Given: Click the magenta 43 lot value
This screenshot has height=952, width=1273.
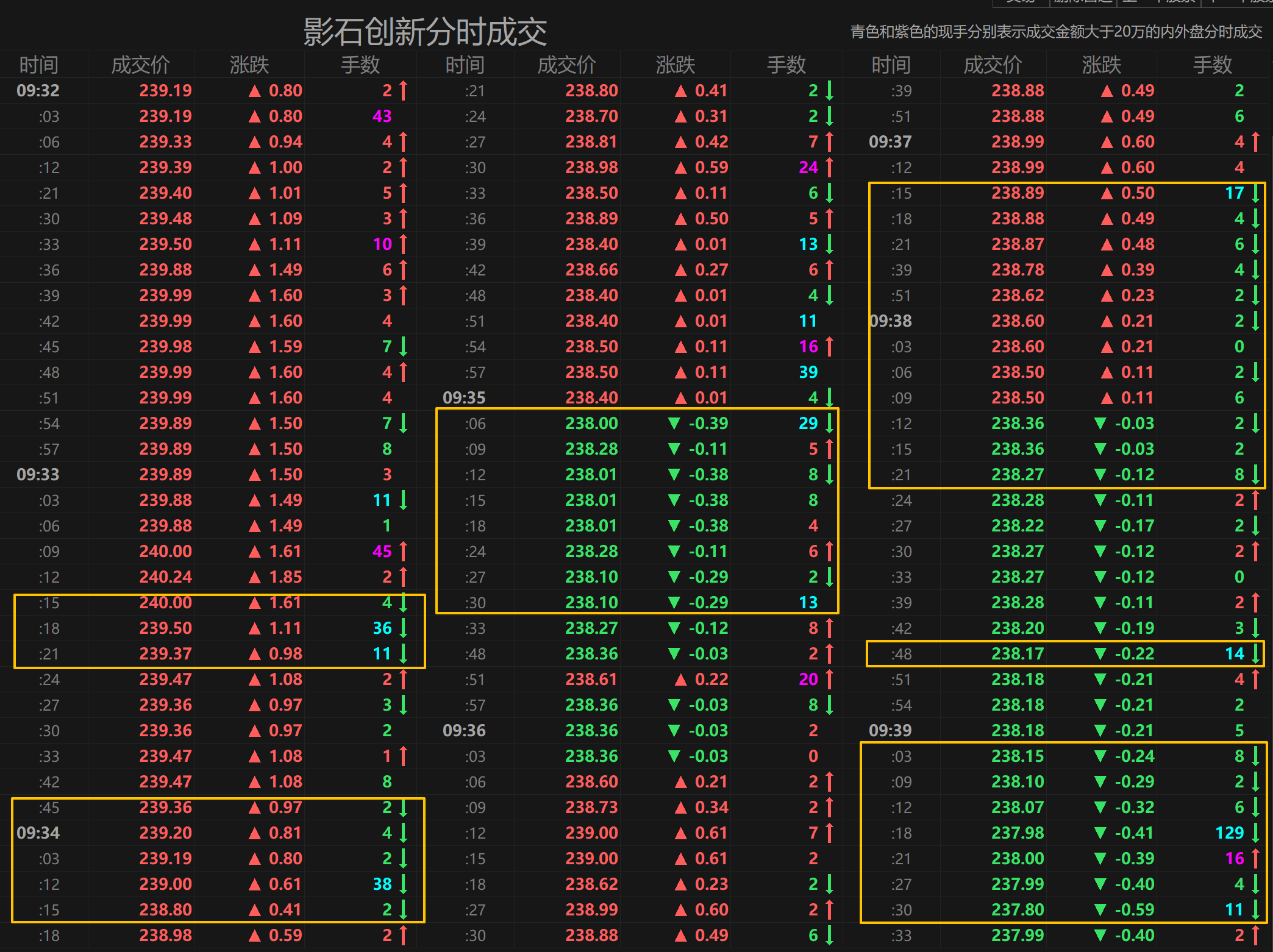Looking at the screenshot, I should 382,116.
